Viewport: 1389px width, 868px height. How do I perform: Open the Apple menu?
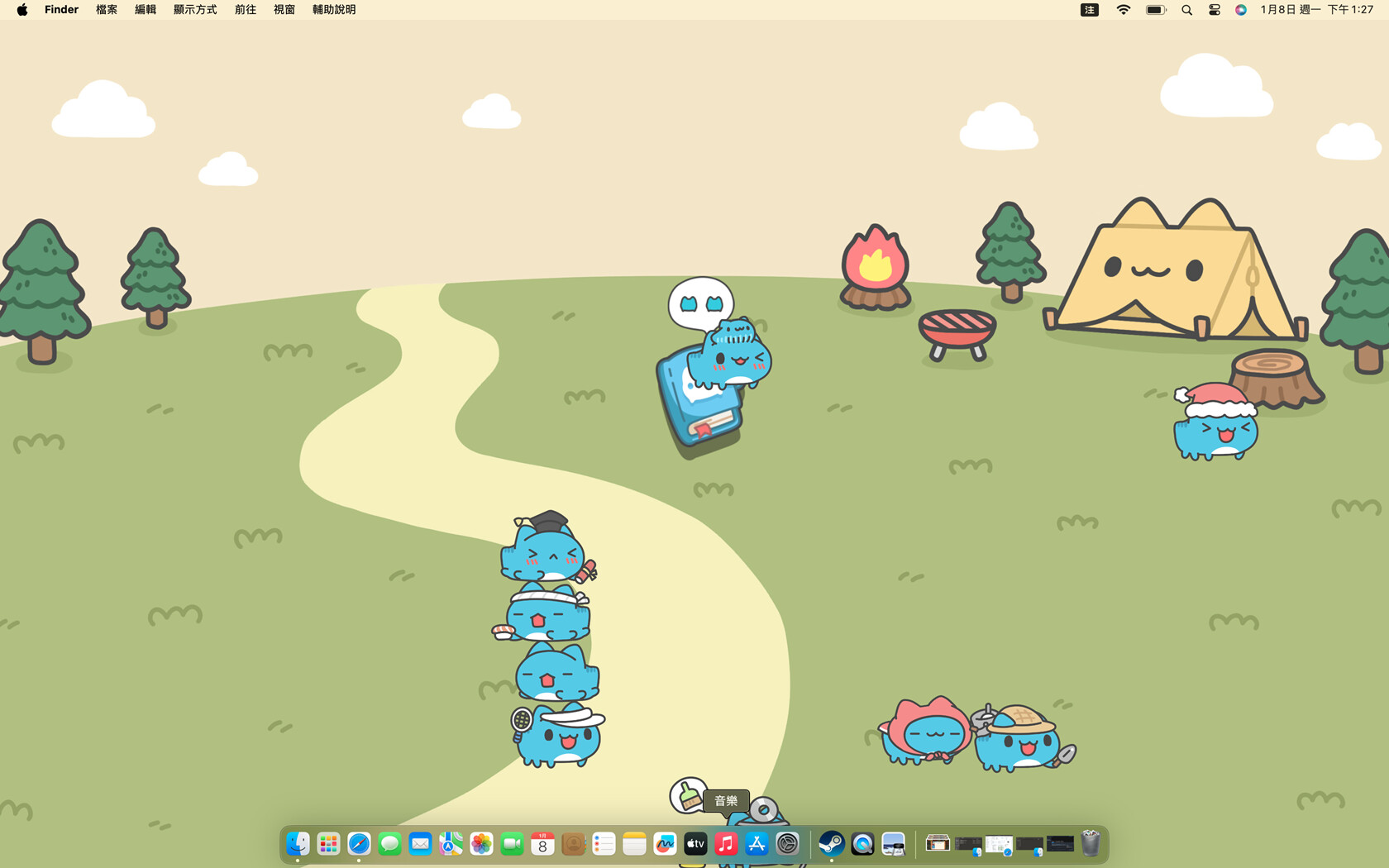[x=21, y=9]
